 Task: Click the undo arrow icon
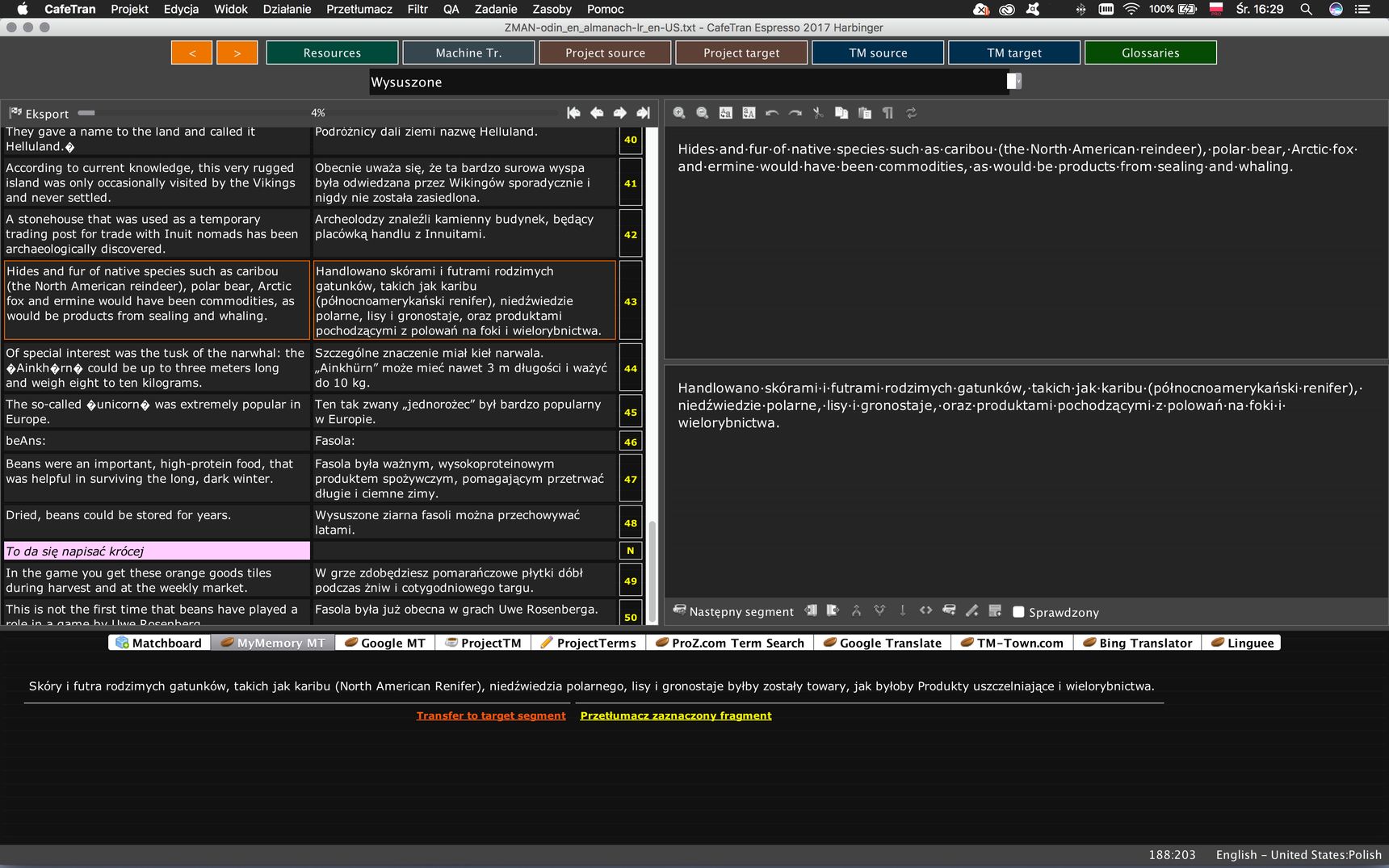pos(772,113)
